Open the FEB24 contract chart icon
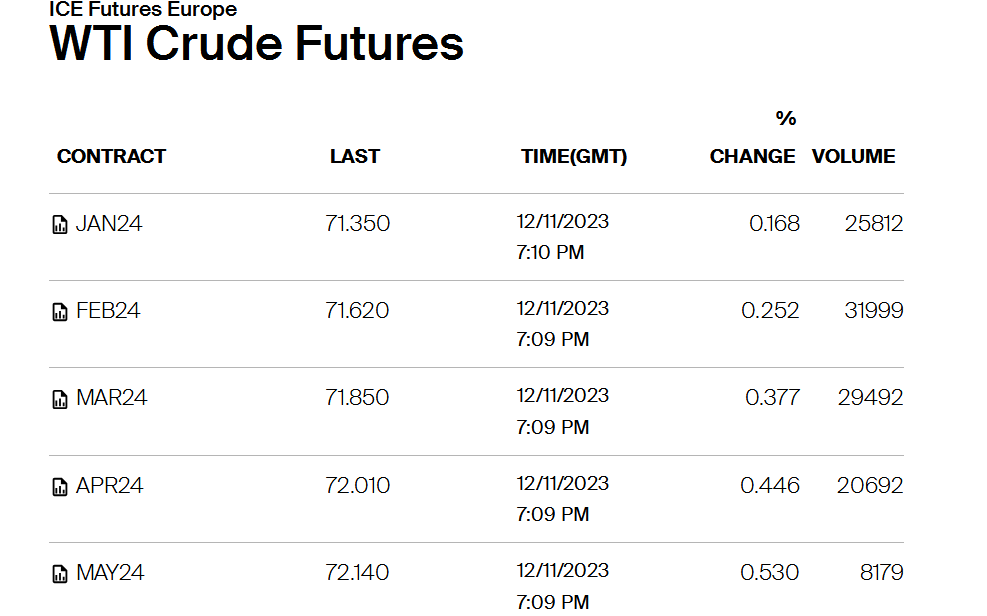 (60, 312)
